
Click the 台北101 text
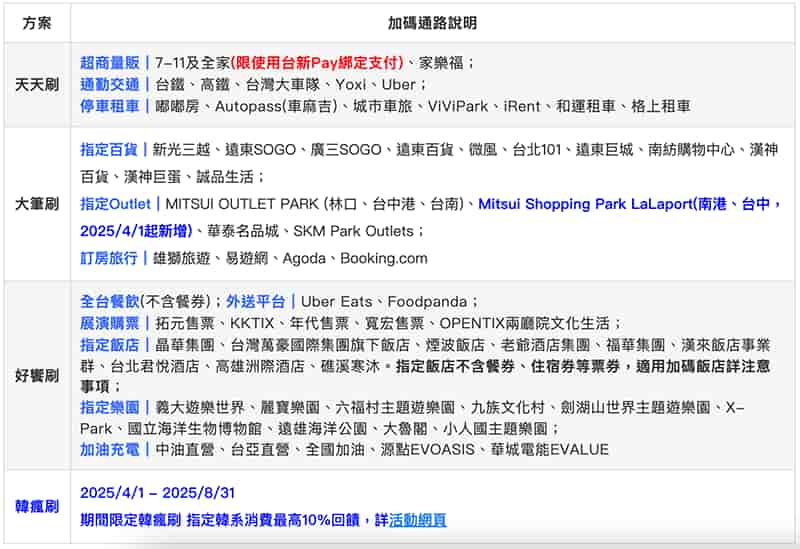[536, 149]
